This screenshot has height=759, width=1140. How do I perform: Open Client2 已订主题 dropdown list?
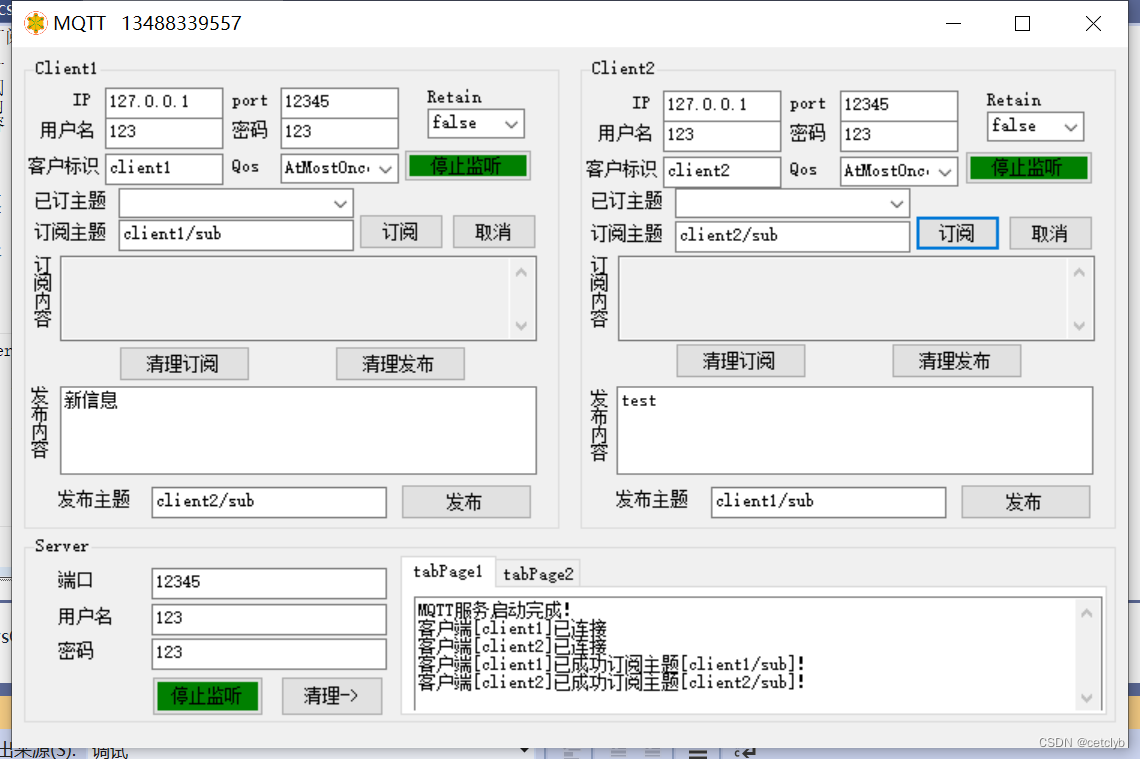click(792, 204)
